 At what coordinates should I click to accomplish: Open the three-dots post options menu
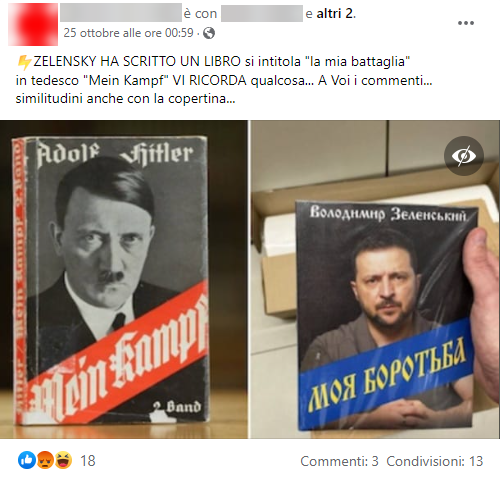click(x=466, y=23)
